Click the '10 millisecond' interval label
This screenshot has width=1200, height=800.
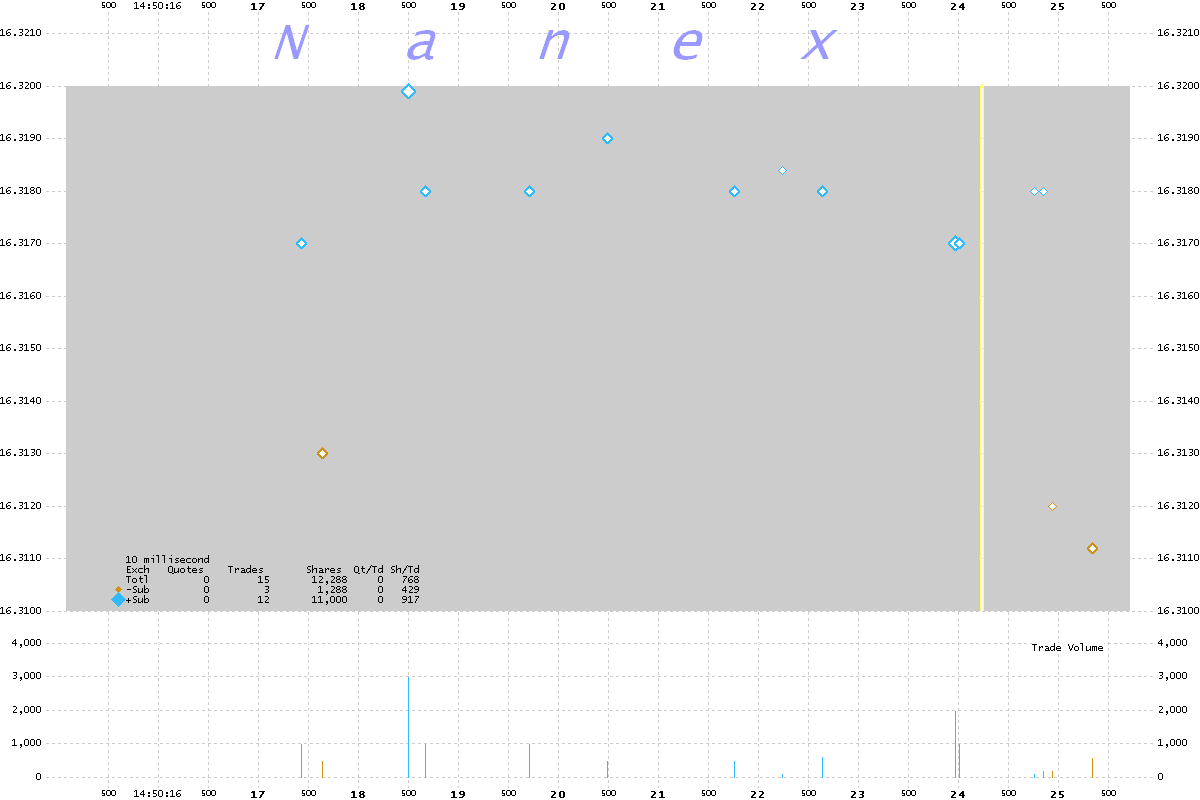point(167,559)
